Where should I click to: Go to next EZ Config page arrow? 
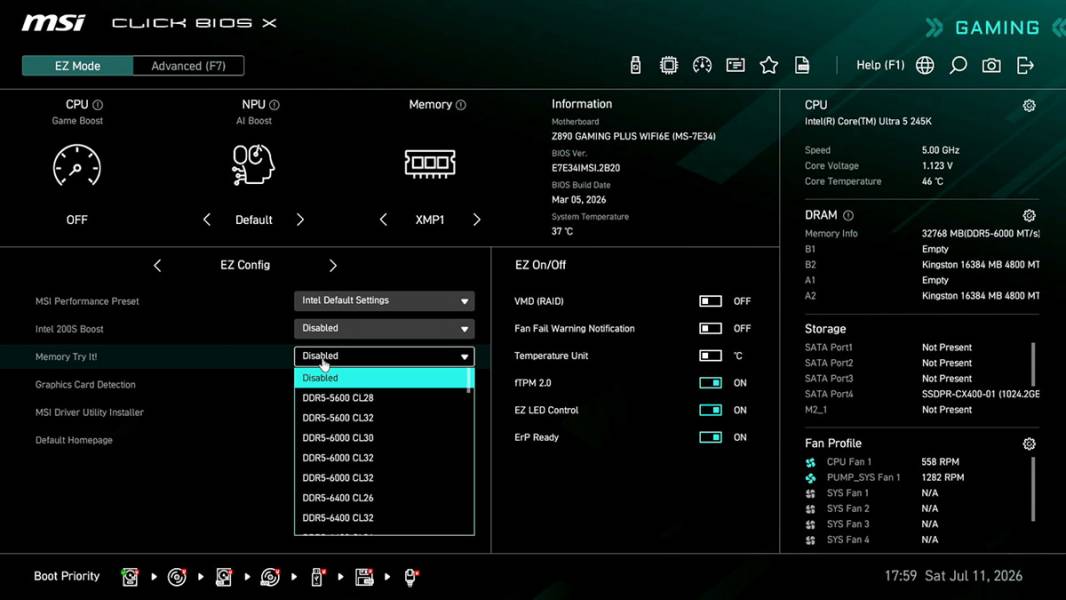(332, 266)
